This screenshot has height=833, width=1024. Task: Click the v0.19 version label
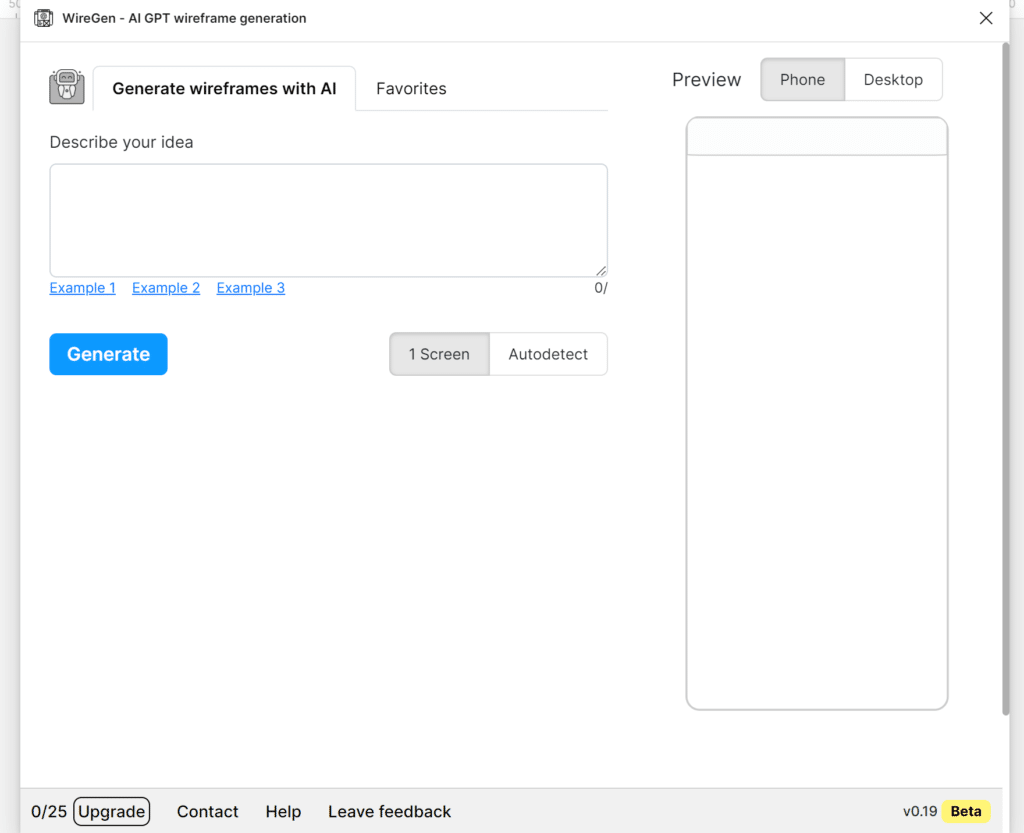point(920,811)
